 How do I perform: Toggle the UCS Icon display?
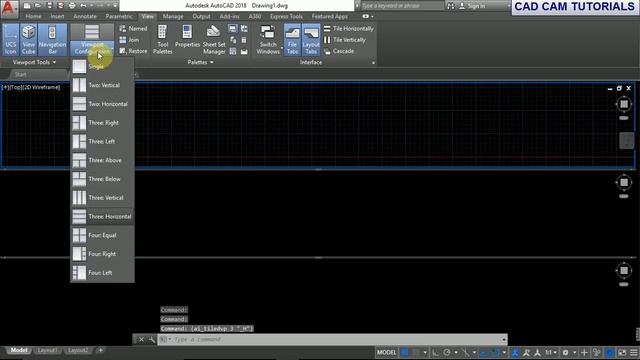point(11,39)
